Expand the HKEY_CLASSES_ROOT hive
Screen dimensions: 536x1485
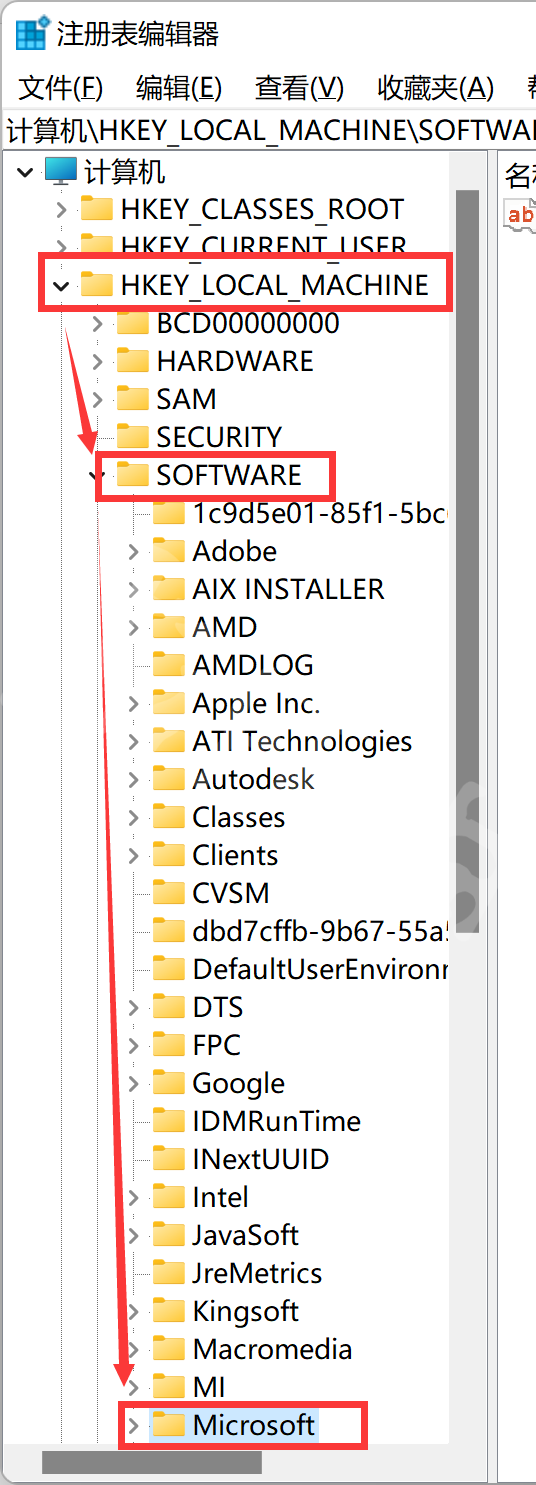(x=61, y=210)
